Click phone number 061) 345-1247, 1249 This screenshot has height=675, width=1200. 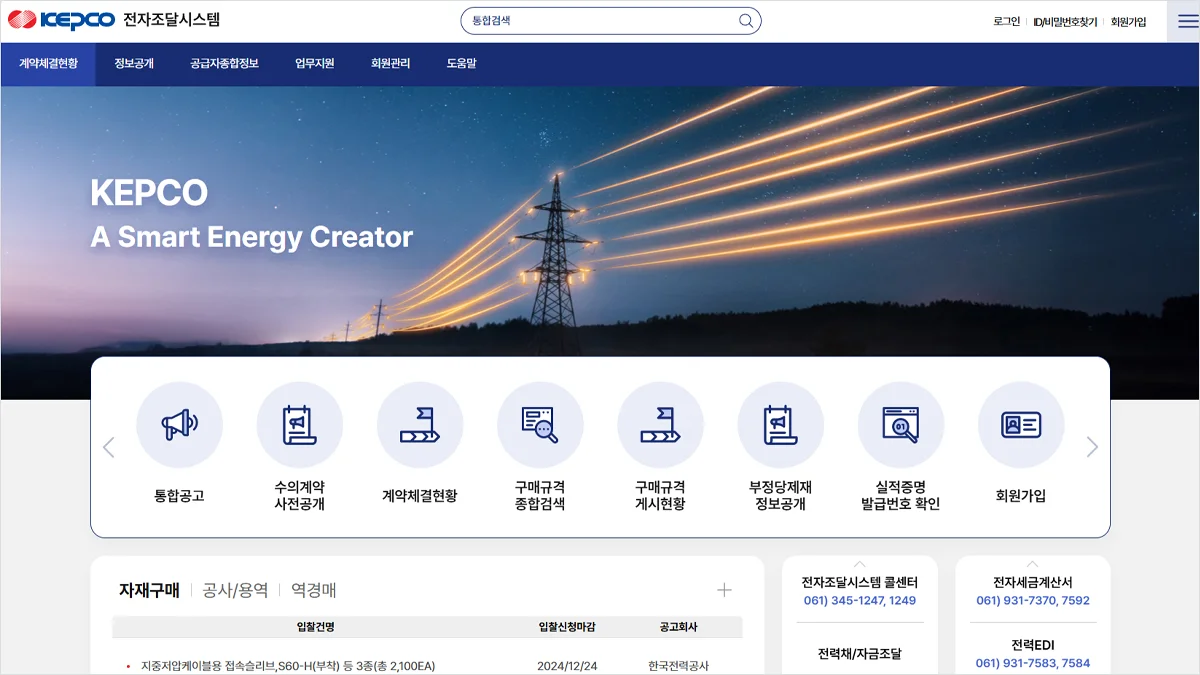(x=860, y=601)
